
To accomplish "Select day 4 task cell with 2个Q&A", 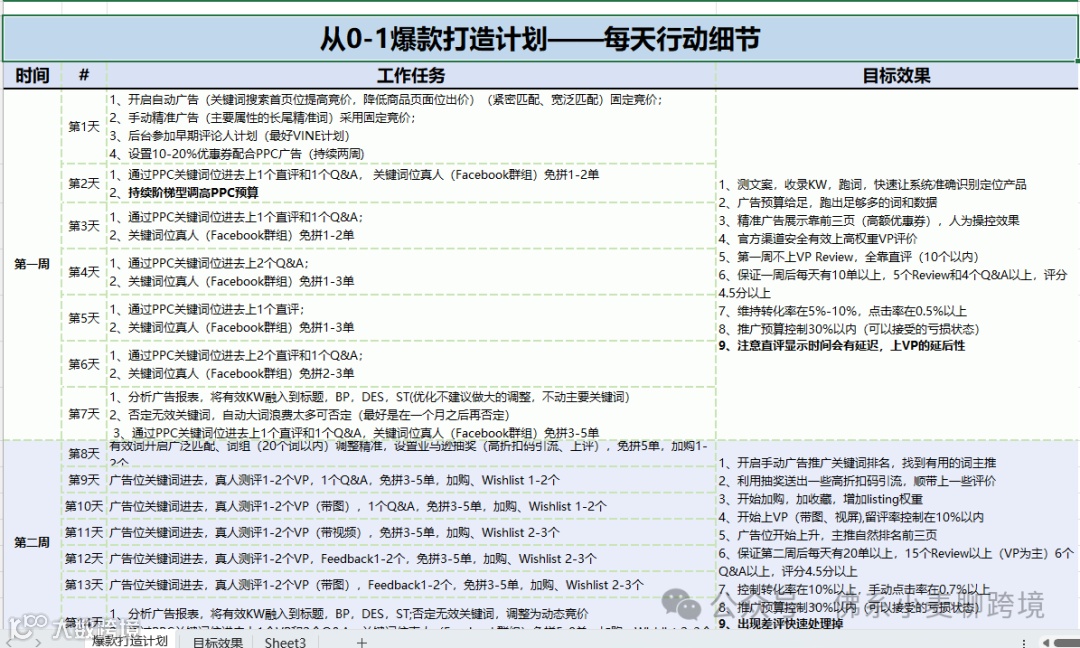I will [x=411, y=272].
